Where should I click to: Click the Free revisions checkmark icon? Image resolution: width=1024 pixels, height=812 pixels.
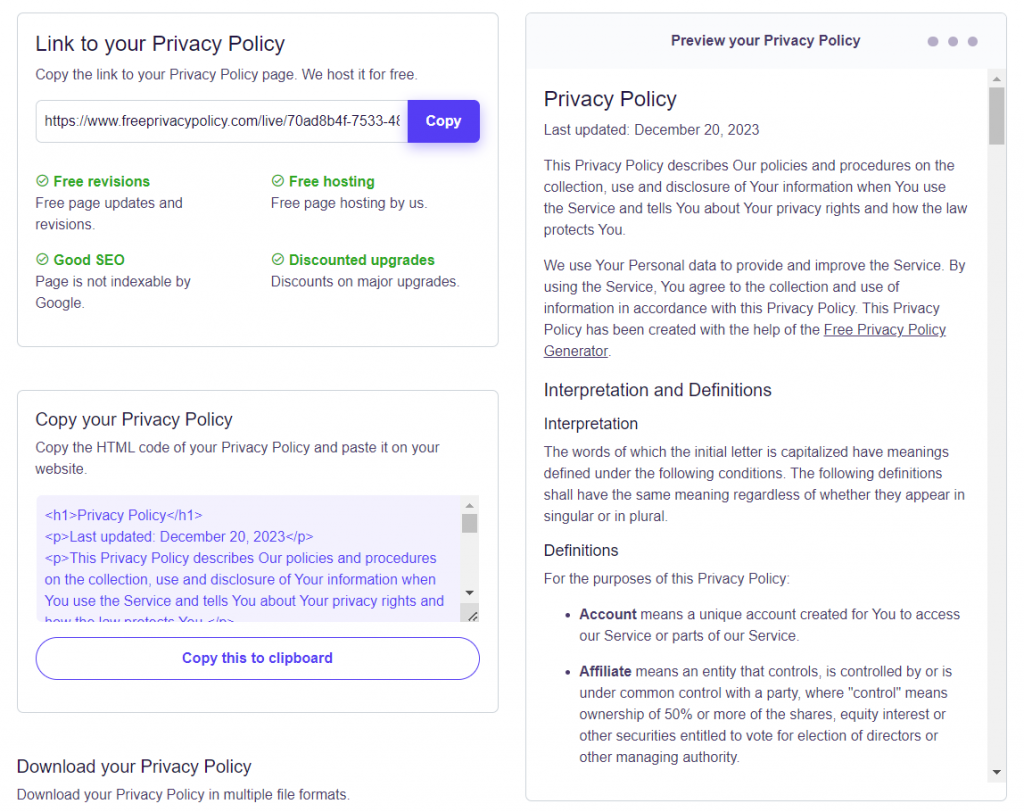pyautogui.click(x=42, y=181)
